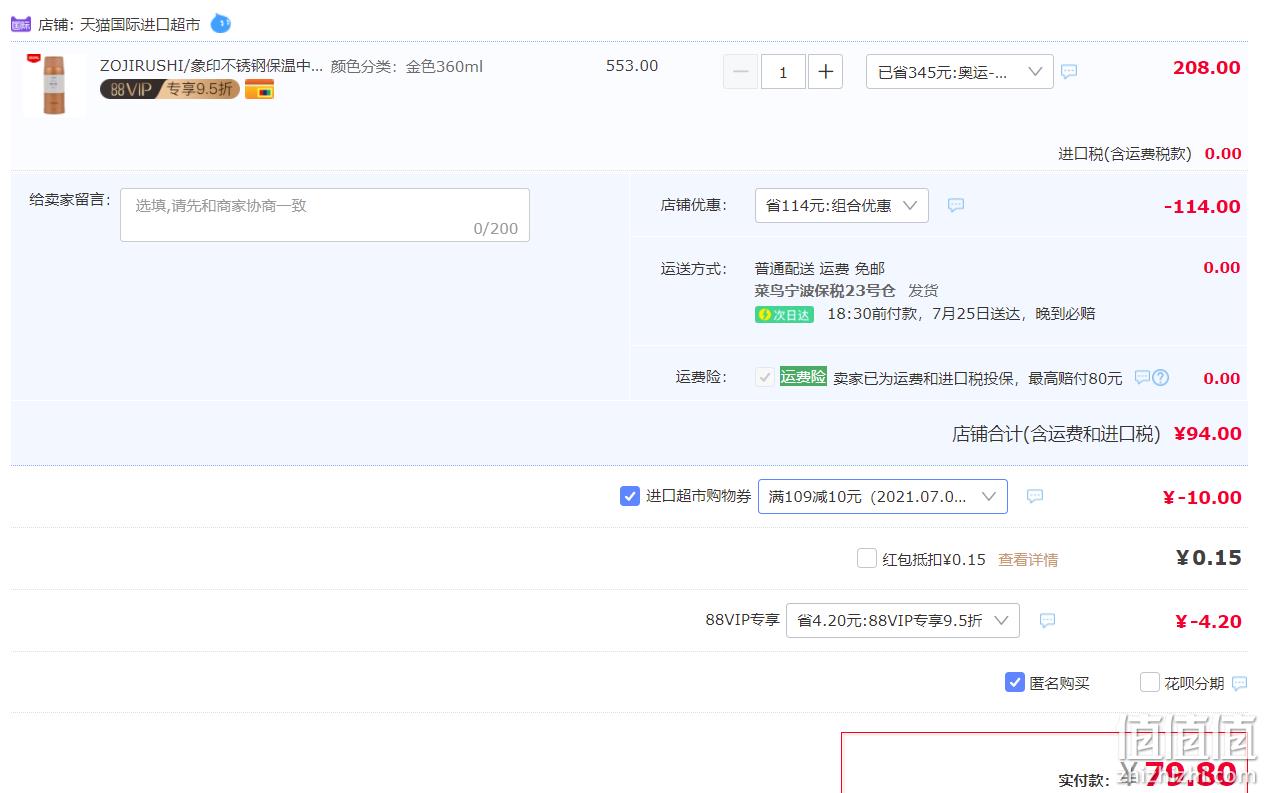Click the ¥-4.20 88VIP discount amount

pos(1208,622)
